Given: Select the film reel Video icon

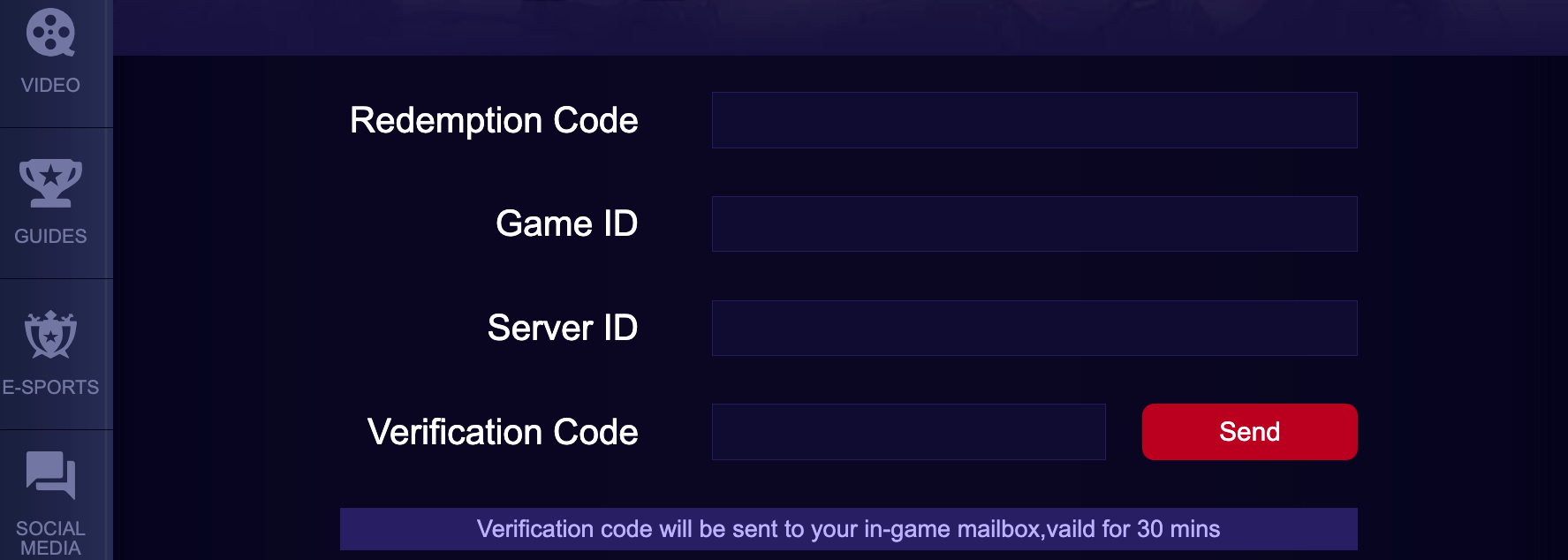Looking at the screenshot, I should tap(53, 31).
